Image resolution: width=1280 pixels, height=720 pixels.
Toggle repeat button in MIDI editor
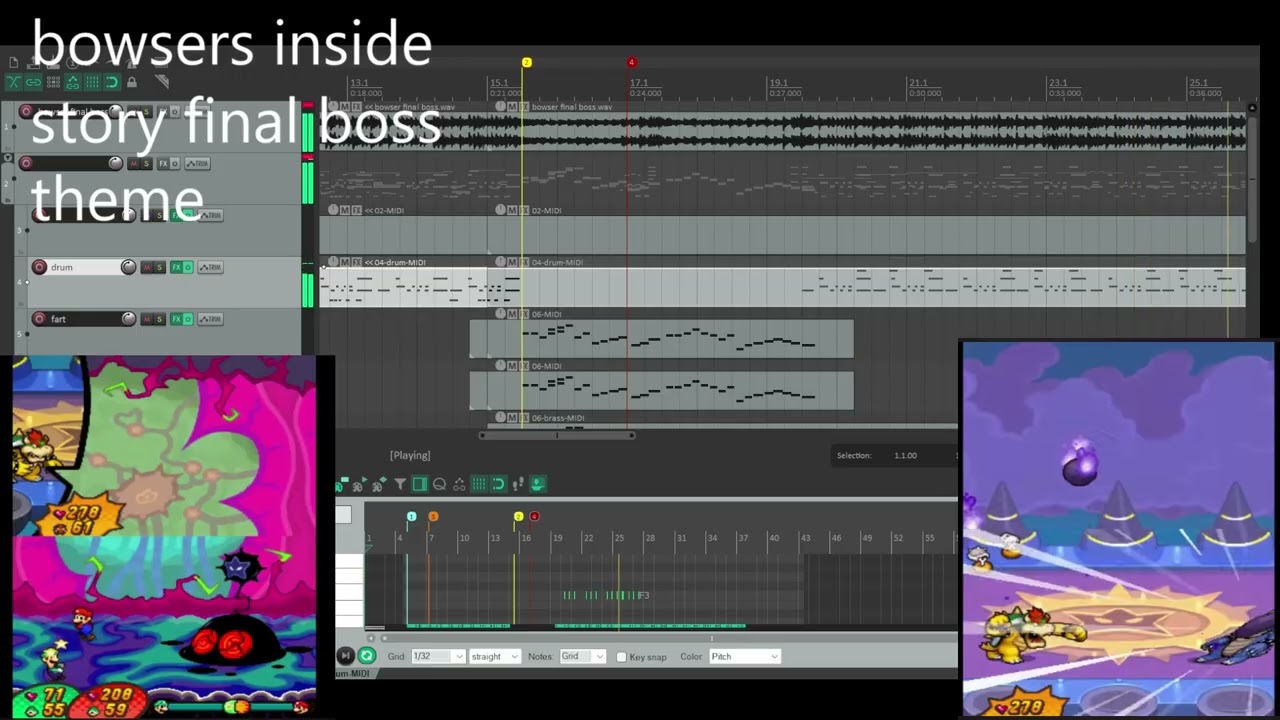click(x=367, y=656)
